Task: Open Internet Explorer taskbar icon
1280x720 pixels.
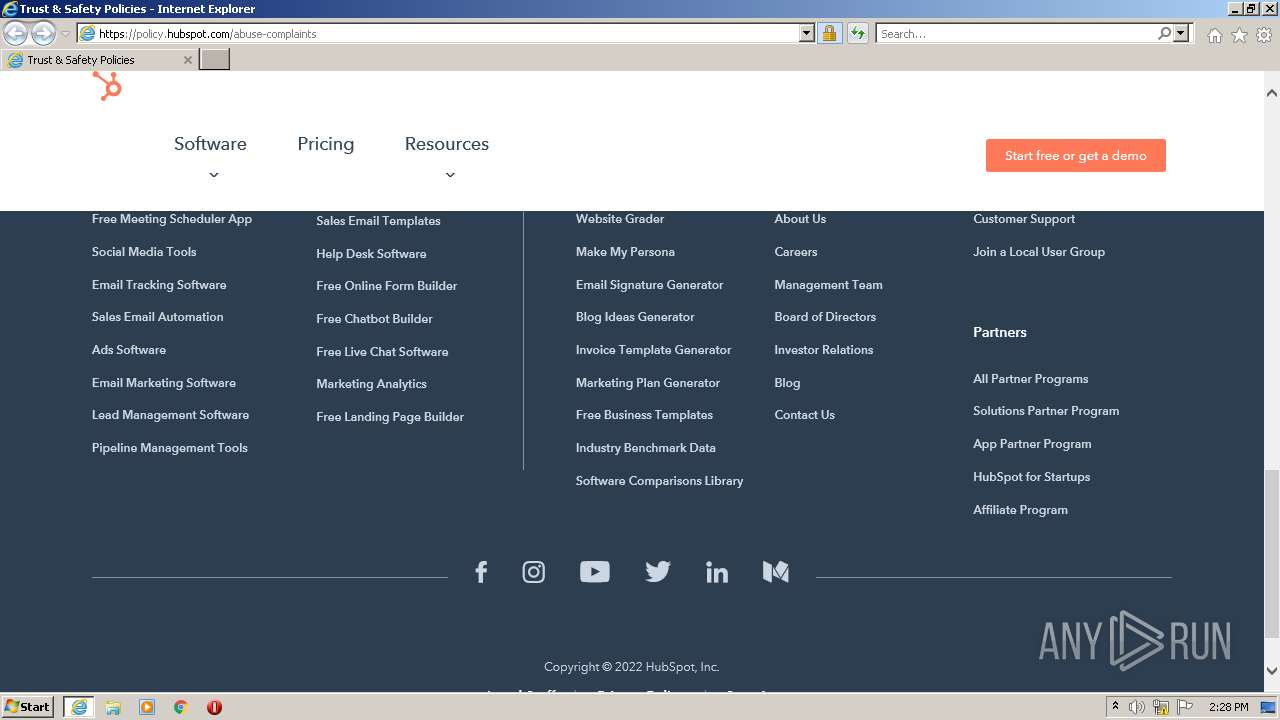Action: [x=78, y=707]
